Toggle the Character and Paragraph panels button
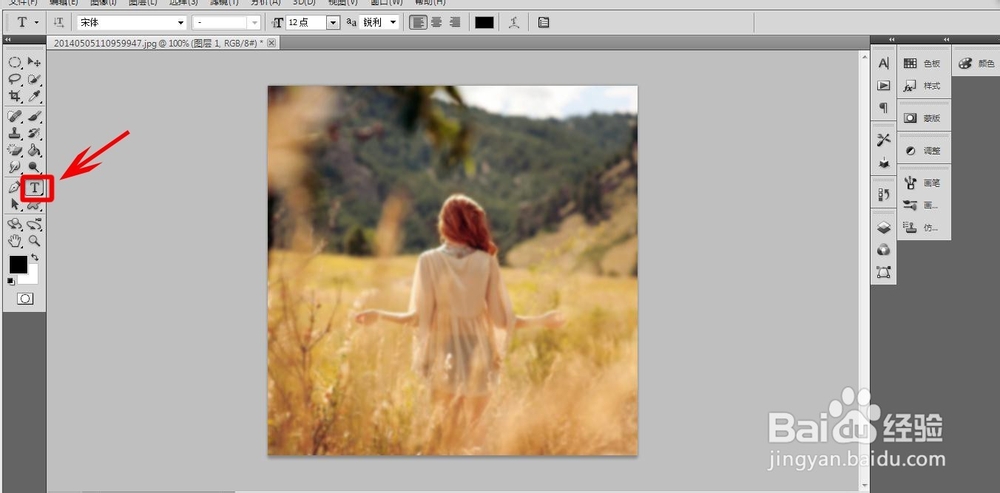Screen dimensions: 1000x493 pyautogui.click(x=543, y=22)
